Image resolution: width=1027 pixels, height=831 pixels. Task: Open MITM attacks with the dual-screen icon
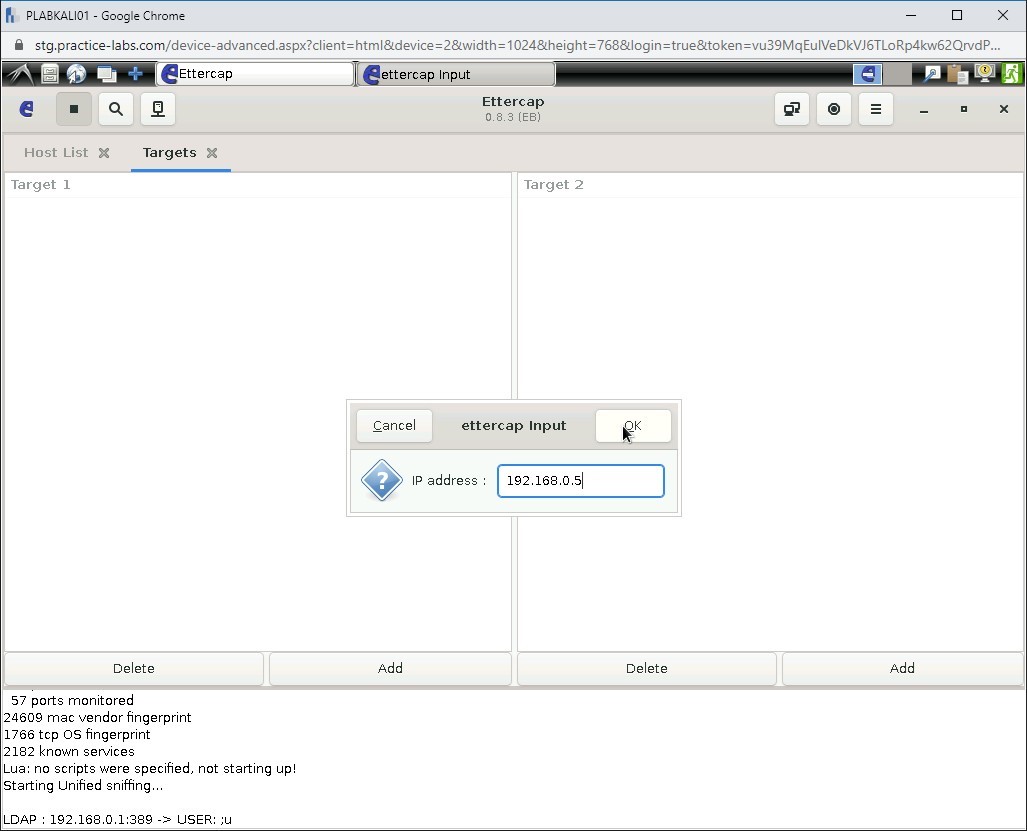(792, 109)
